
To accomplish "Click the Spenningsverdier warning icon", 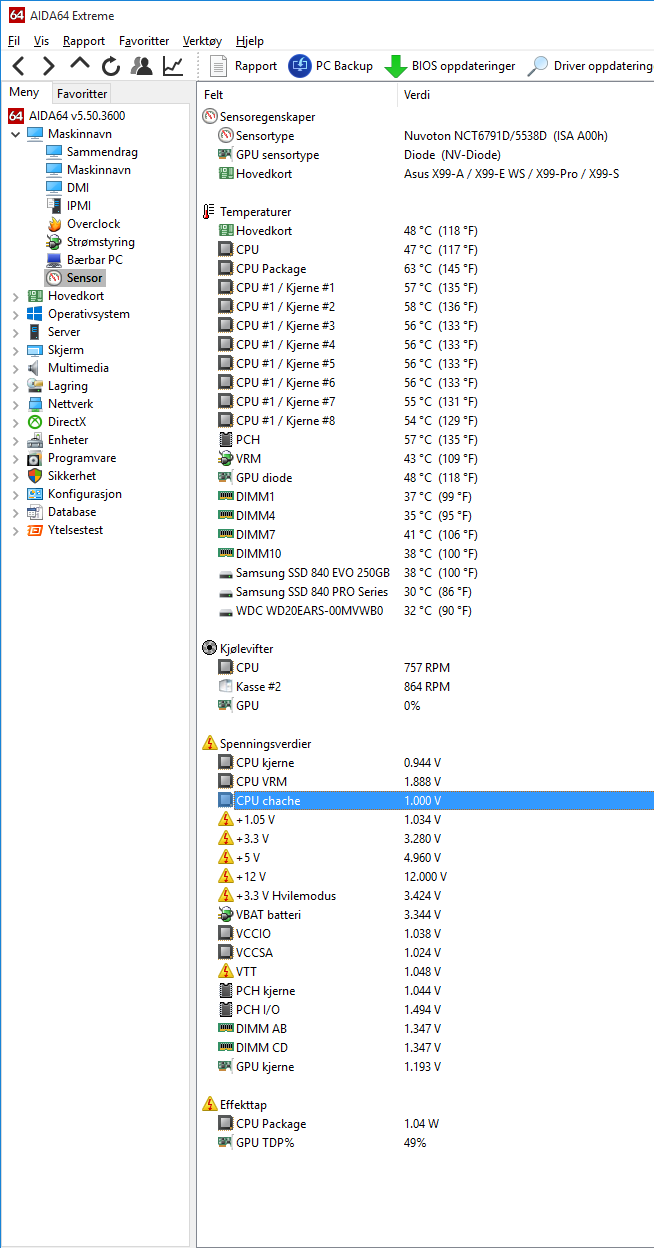I will 209,744.
